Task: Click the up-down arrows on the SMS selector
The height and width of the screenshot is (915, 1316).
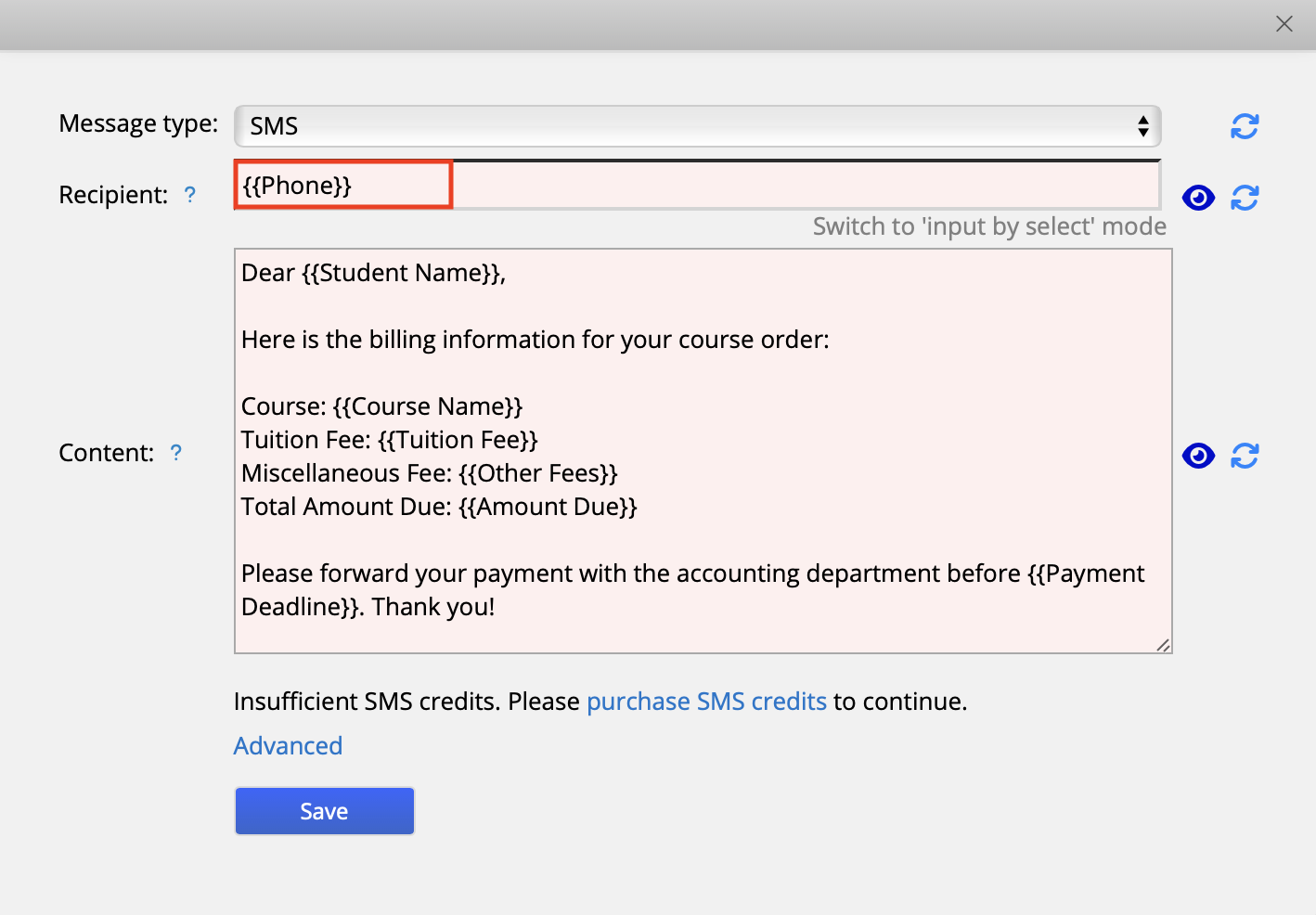Action: (1143, 126)
